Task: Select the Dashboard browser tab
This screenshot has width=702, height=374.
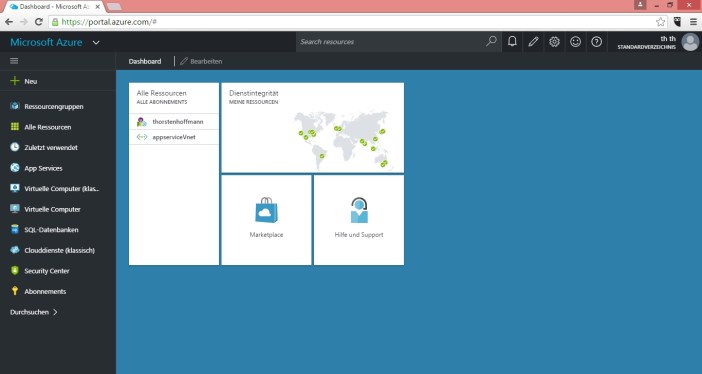Action: coord(55,7)
